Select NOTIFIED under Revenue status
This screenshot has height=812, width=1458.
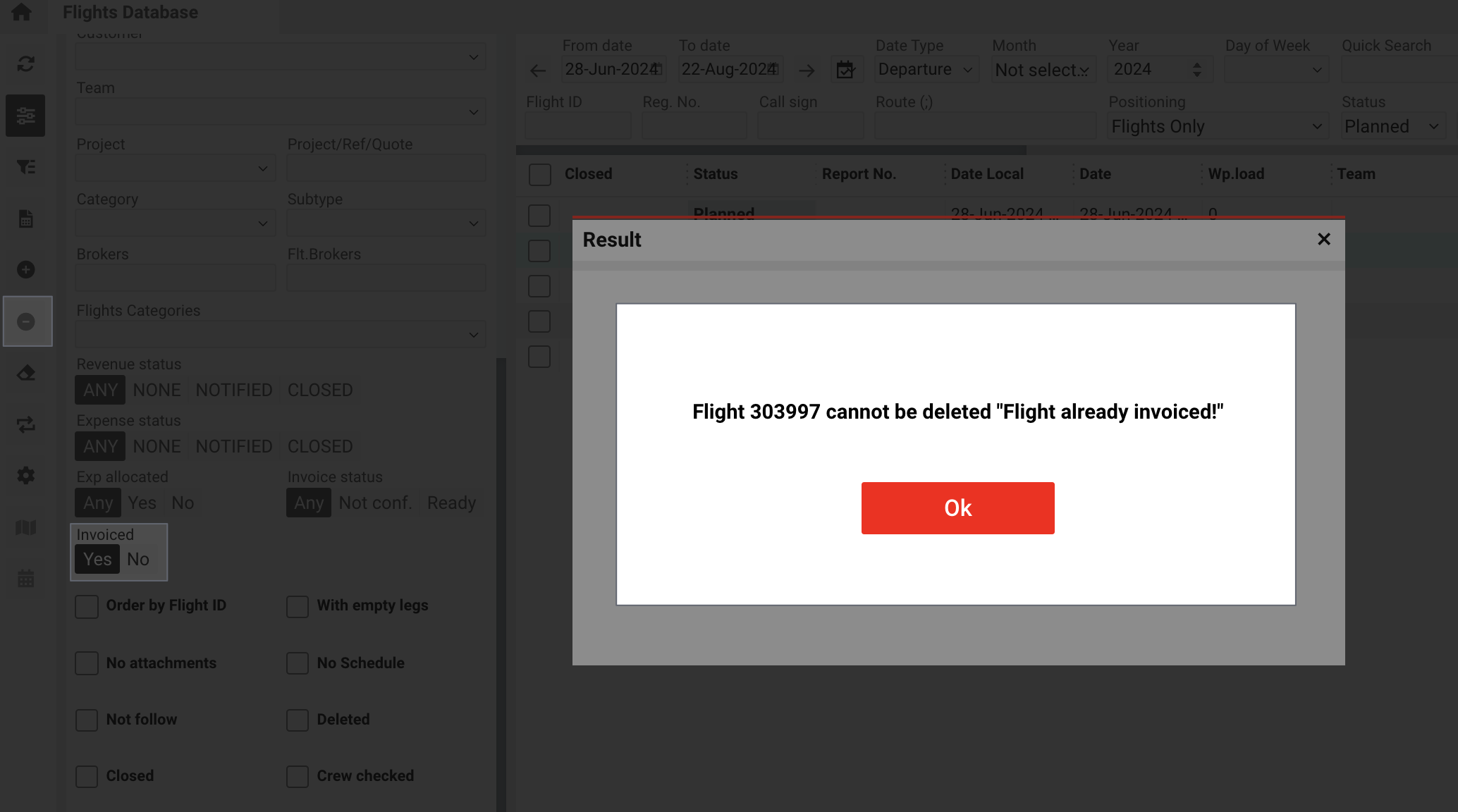click(x=233, y=390)
